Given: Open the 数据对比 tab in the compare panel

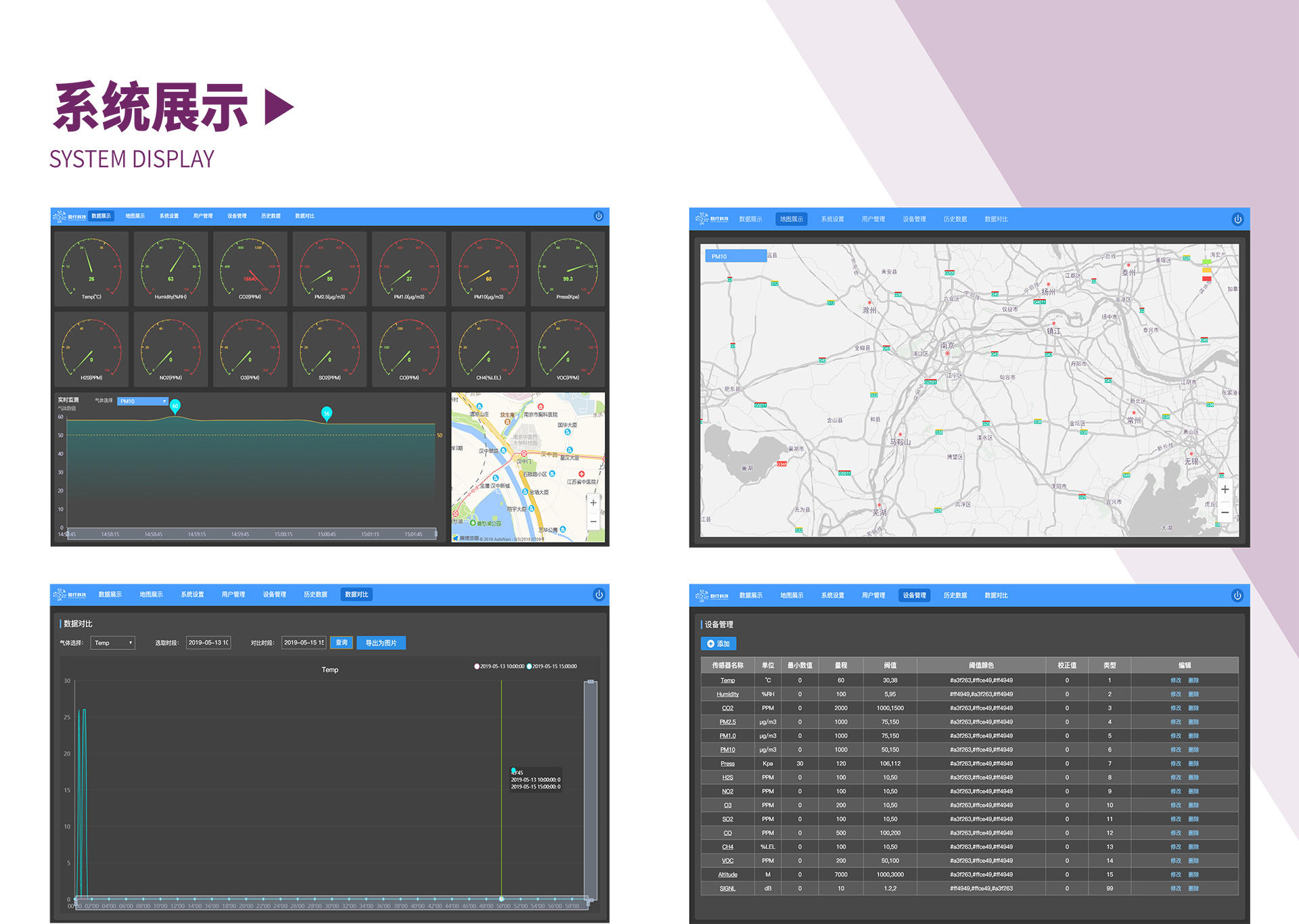Looking at the screenshot, I should point(357,595).
